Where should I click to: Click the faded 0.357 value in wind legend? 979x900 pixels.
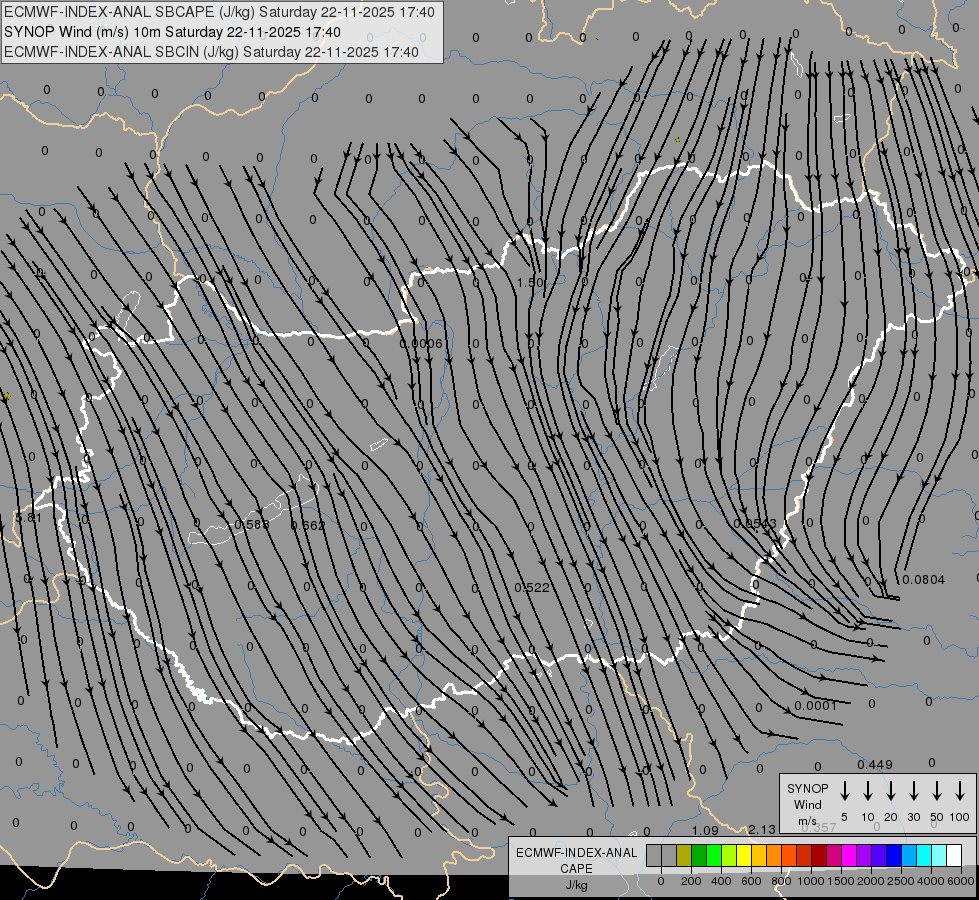(x=819, y=828)
